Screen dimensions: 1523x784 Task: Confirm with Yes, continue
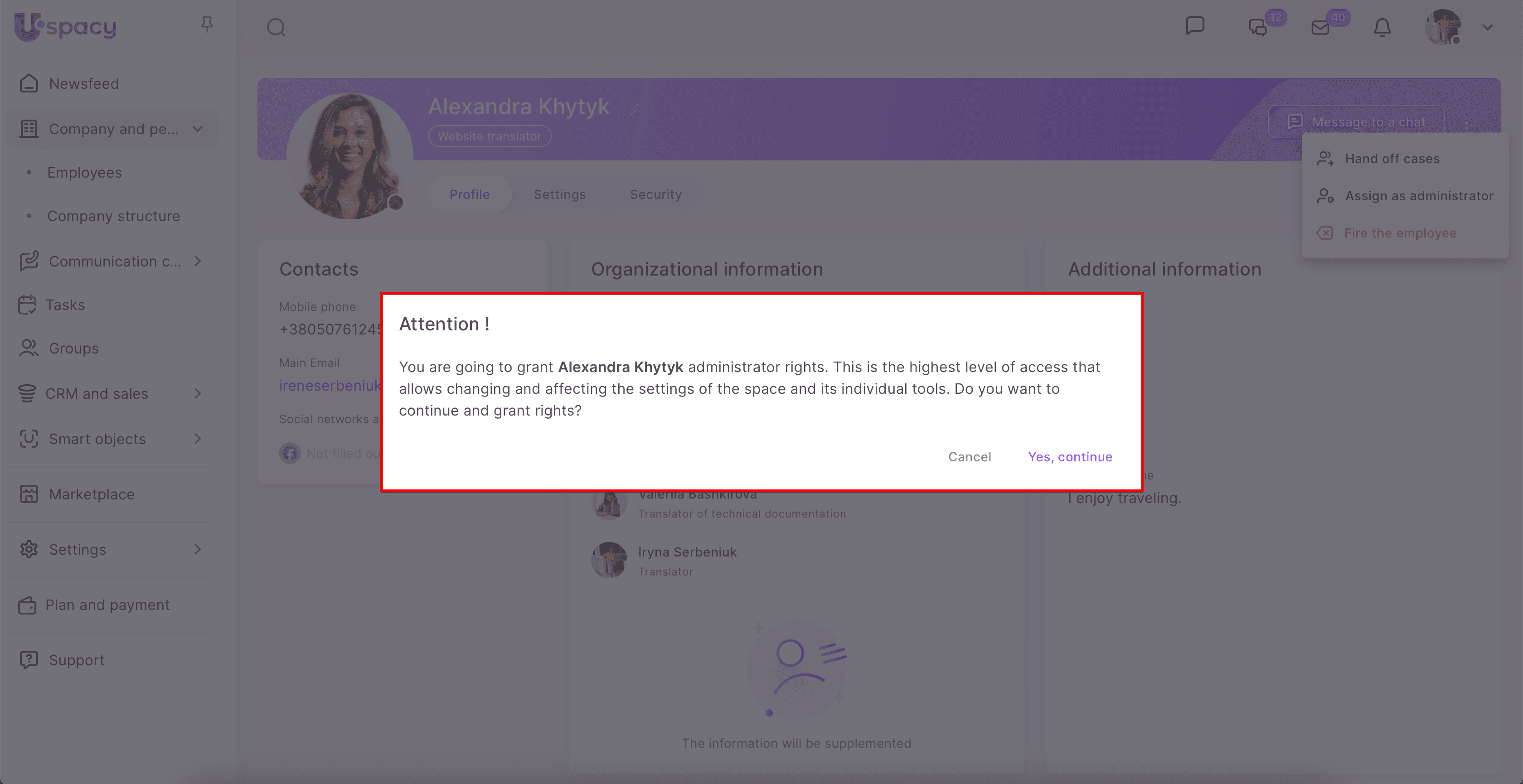coord(1070,456)
